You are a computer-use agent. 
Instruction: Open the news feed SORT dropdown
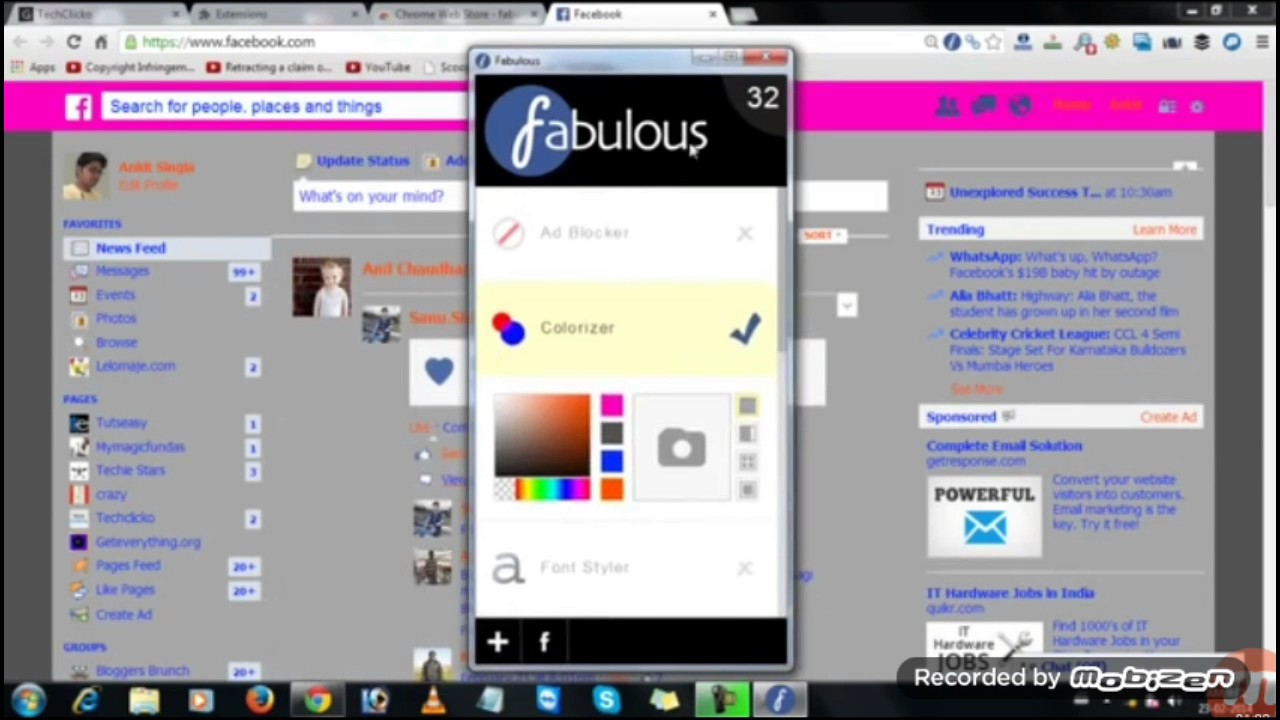[x=823, y=235]
